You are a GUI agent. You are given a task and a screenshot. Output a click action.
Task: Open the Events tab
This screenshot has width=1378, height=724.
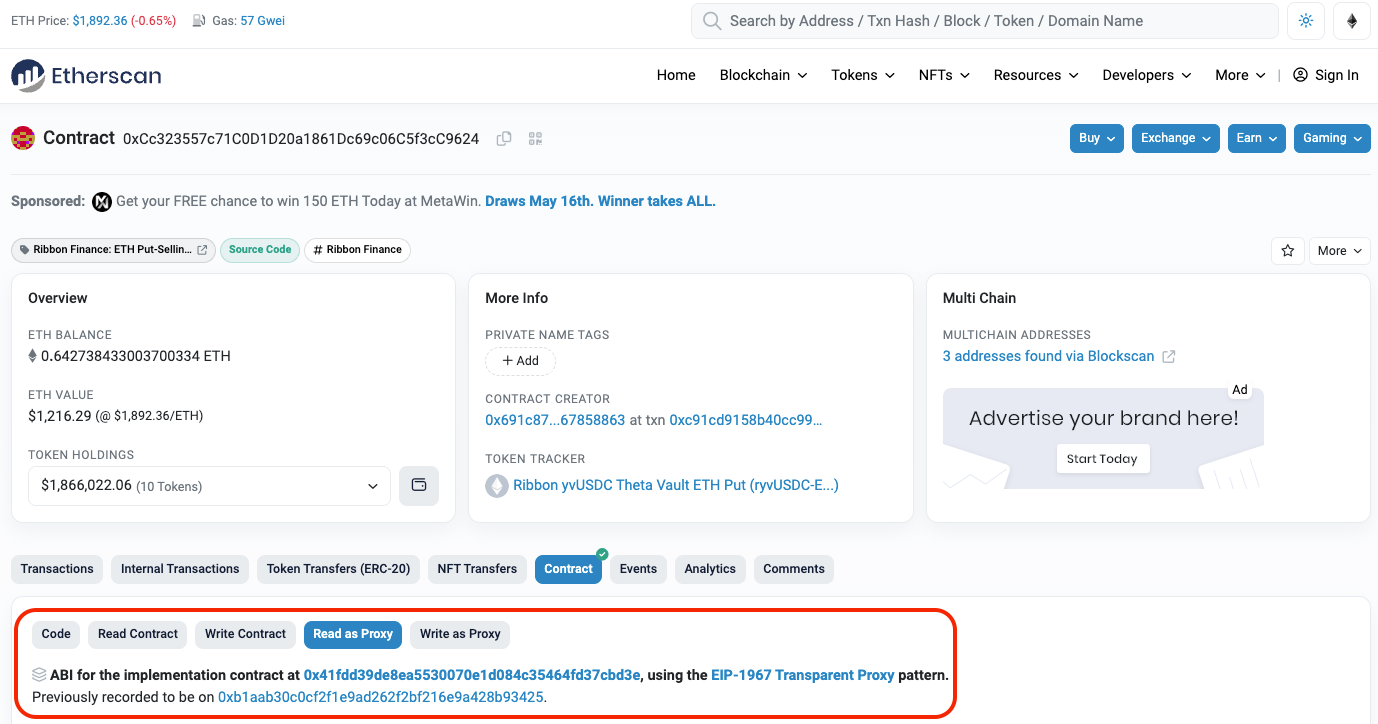point(638,569)
